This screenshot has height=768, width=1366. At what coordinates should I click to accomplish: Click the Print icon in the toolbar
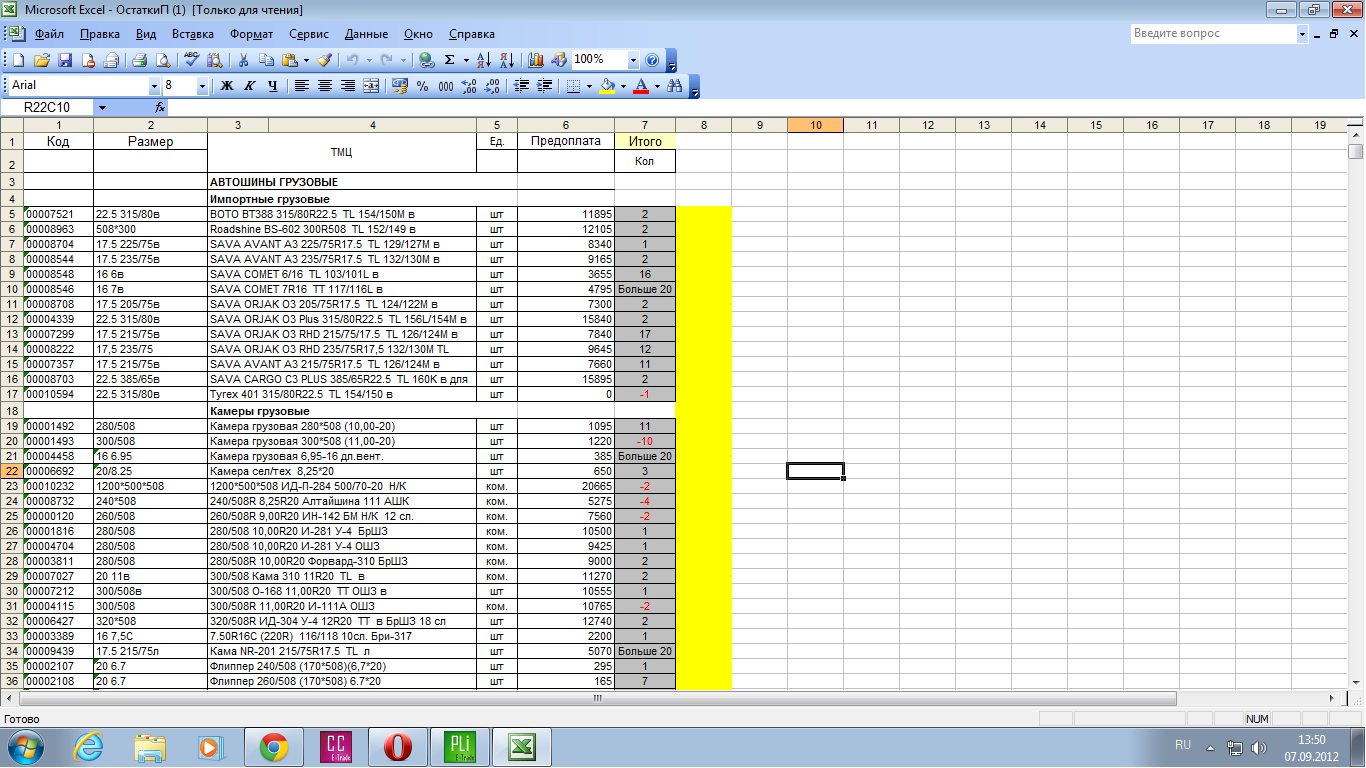140,60
